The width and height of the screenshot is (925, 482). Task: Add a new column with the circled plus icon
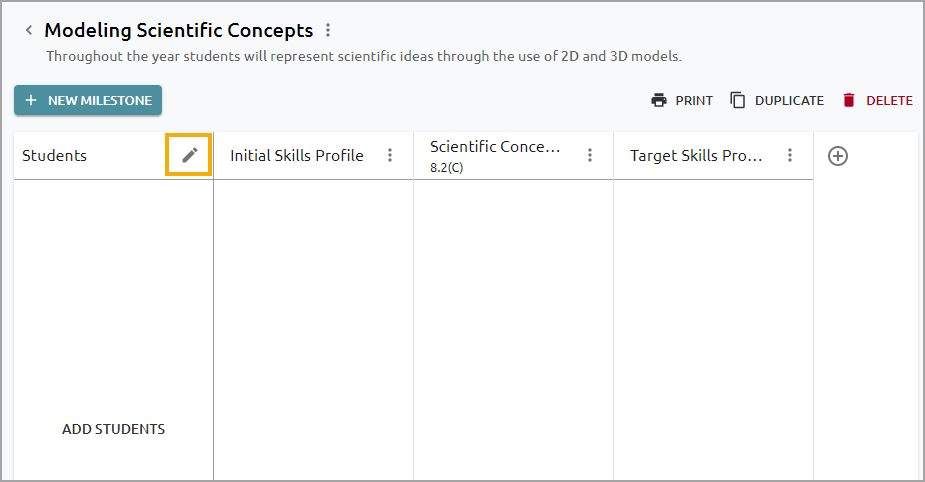pos(838,156)
